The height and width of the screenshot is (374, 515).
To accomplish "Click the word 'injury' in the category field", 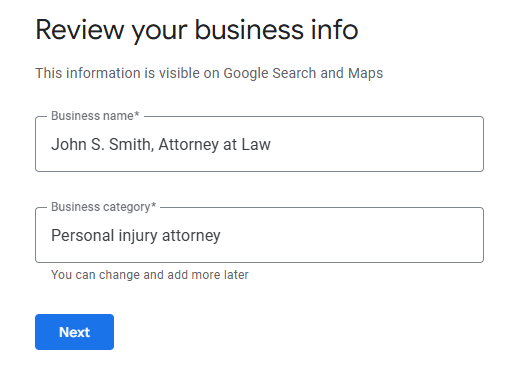I will pos(138,236).
